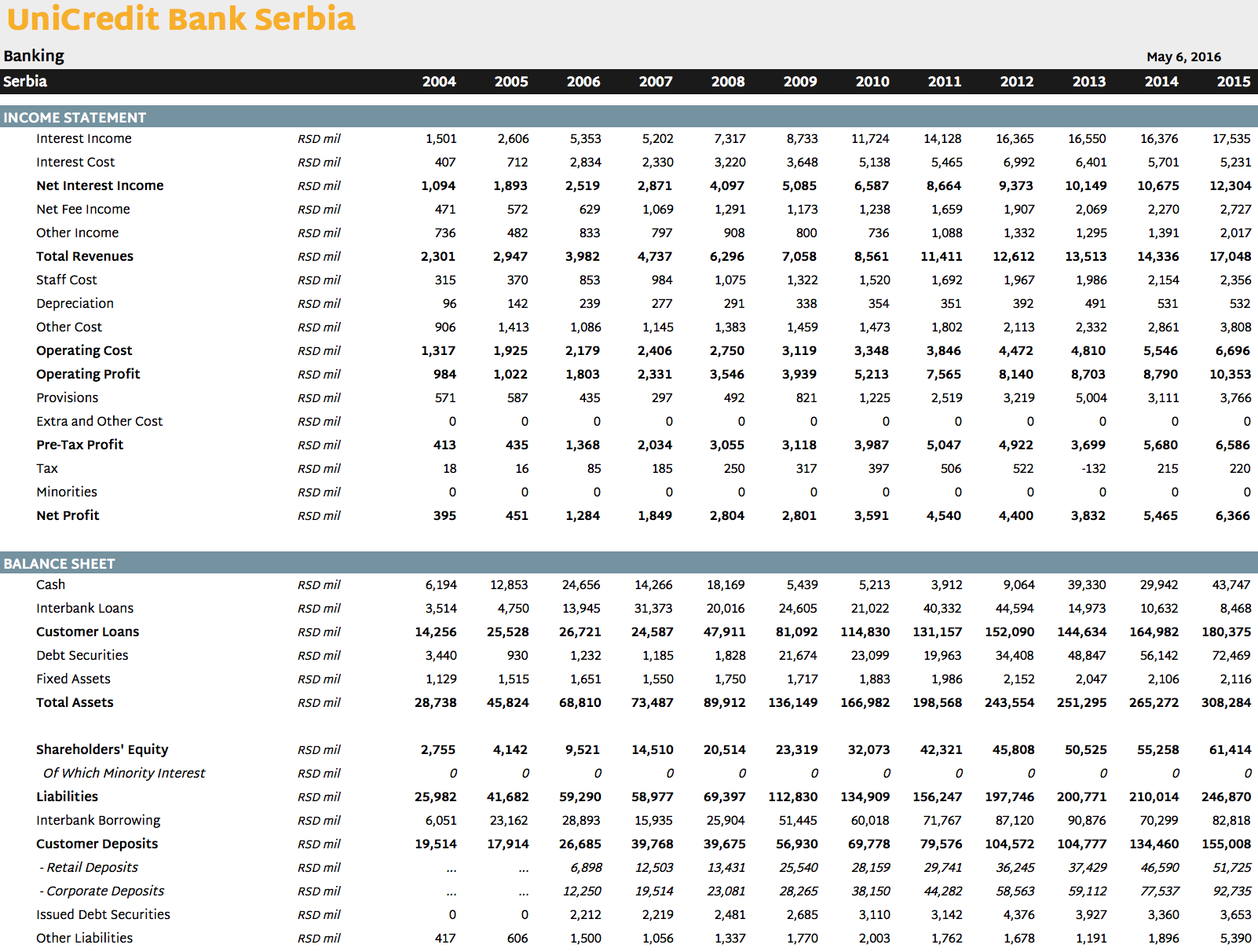This screenshot has height=952, width=1258.
Task: Click 2015 Interest Income value 17,535
Action: [x=1231, y=139]
